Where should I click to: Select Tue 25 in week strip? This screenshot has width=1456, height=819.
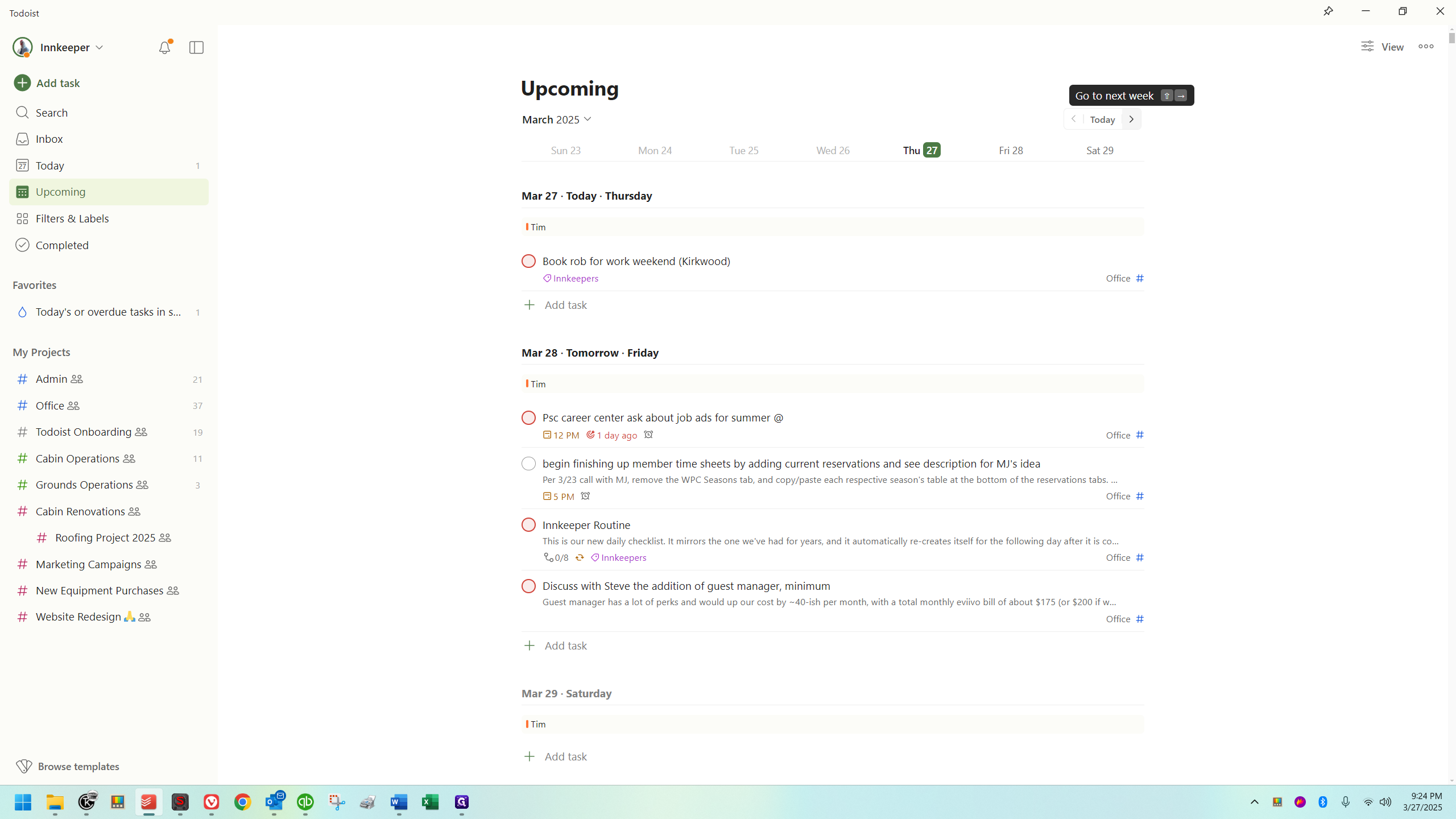tap(744, 150)
